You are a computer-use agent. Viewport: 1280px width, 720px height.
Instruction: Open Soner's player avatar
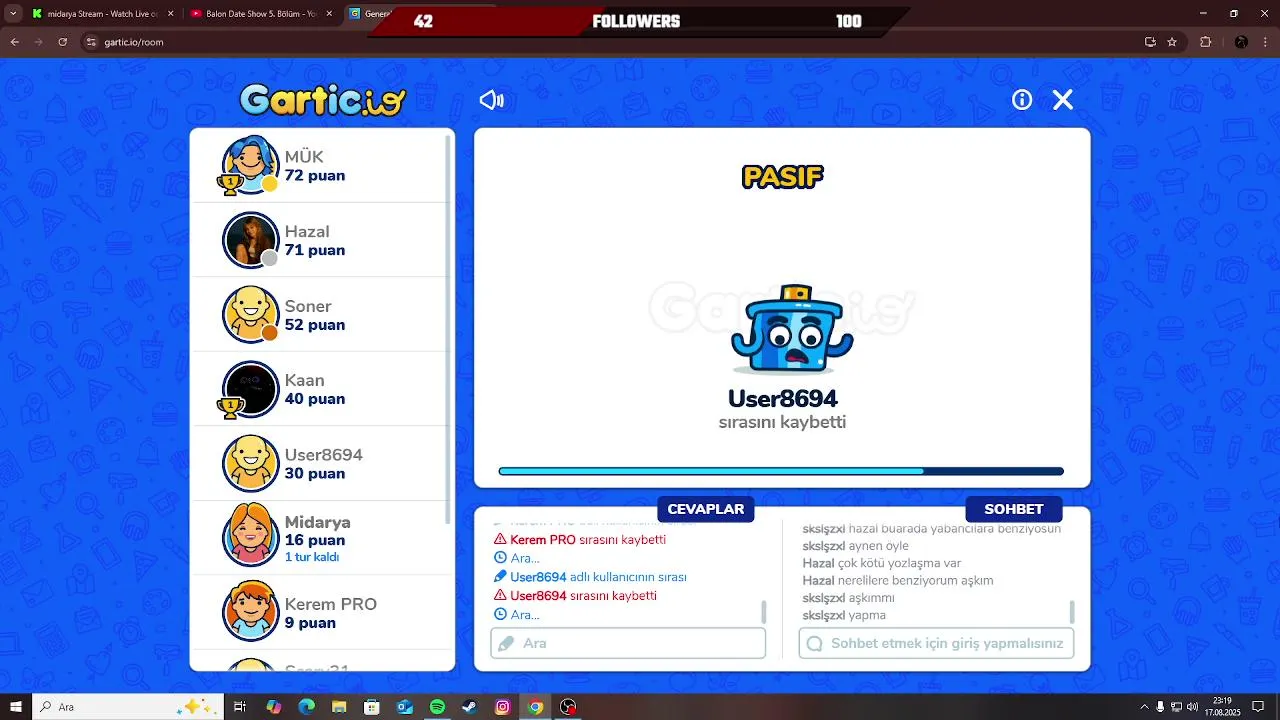click(250, 314)
